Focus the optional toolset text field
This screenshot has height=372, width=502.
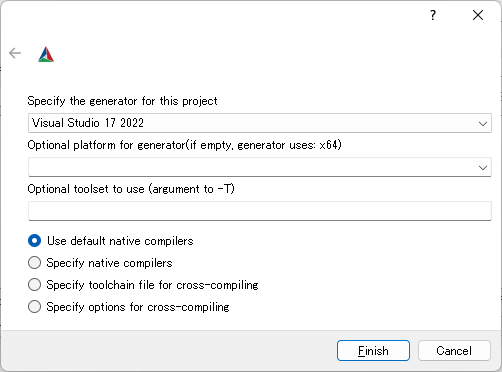(260, 211)
